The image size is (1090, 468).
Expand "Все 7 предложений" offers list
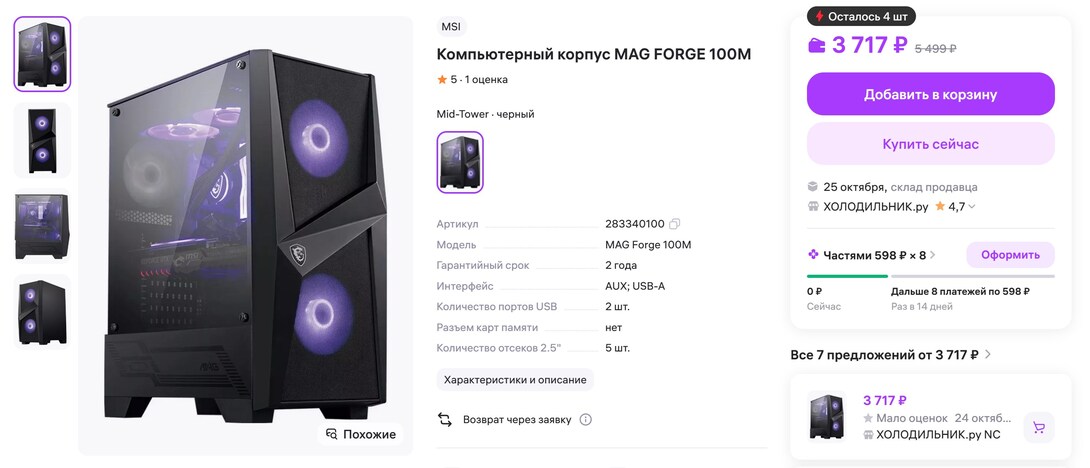pos(988,355)
